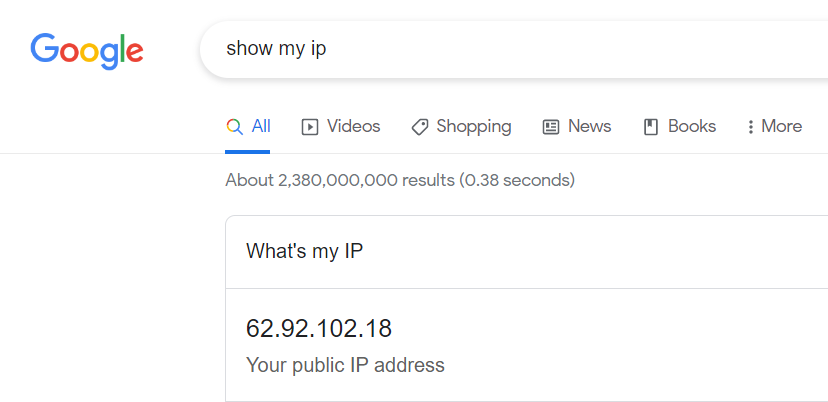Click the Books bookmark icon
Image resolution: width=828 pixels, height=402 pixels.
point(651,127)
